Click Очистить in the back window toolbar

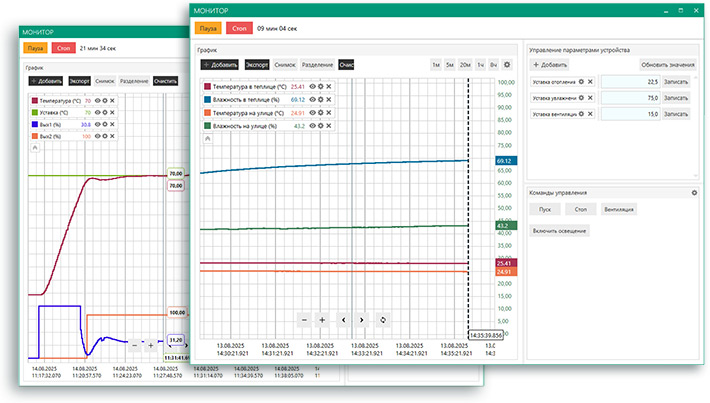165,81
